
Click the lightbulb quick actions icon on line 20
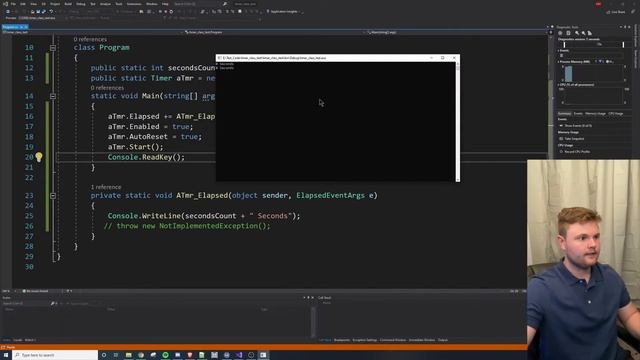(39, 157)
